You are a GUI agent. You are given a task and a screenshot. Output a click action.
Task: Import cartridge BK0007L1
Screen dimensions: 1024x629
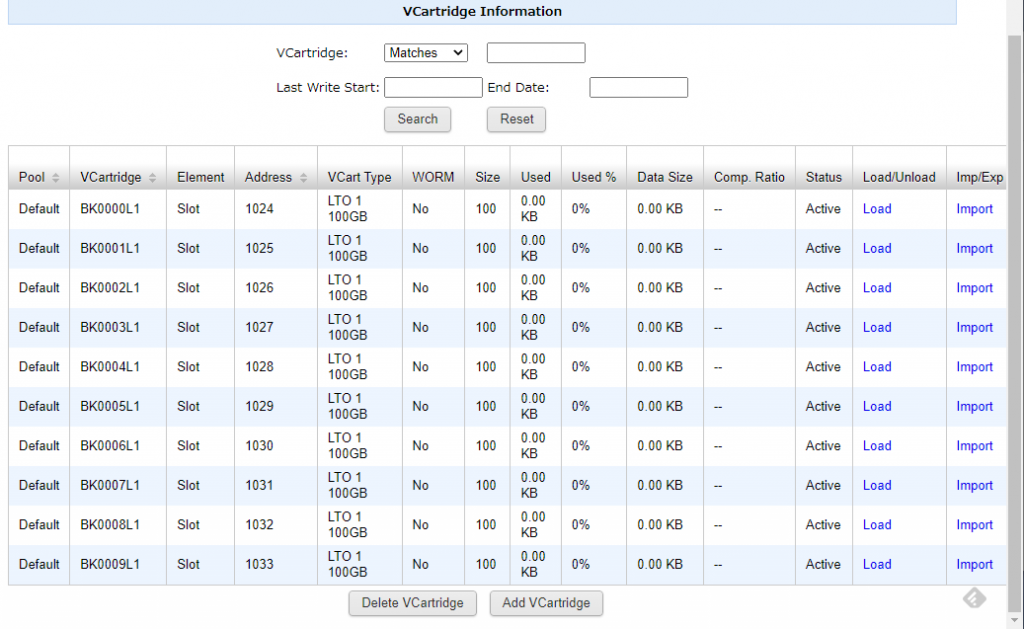[974, 486]
